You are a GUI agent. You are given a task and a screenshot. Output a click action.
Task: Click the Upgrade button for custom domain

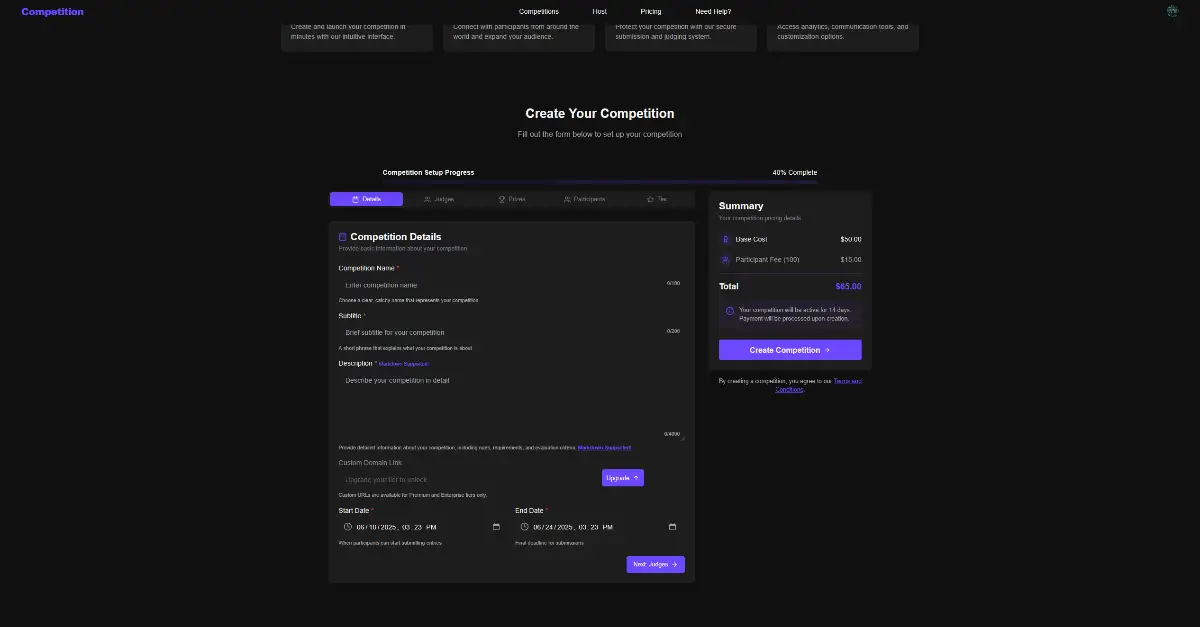[x=622, y=478]
